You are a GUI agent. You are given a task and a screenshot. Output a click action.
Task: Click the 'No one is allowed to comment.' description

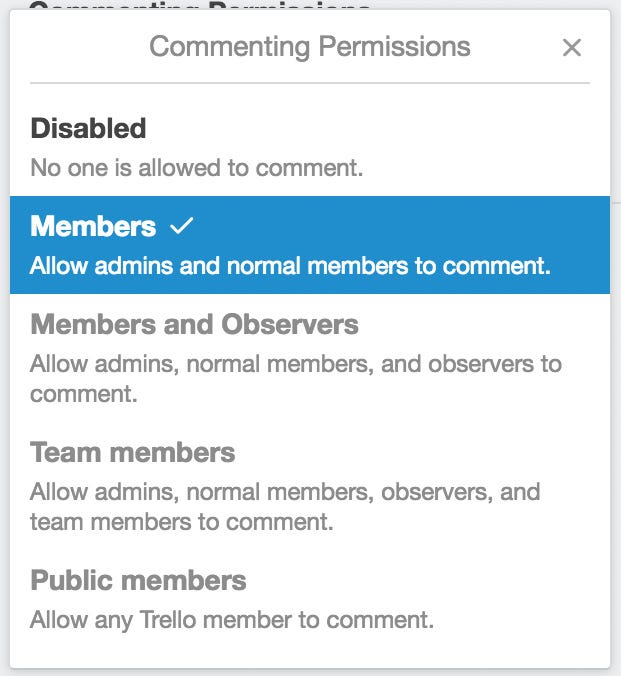point(196,167)
